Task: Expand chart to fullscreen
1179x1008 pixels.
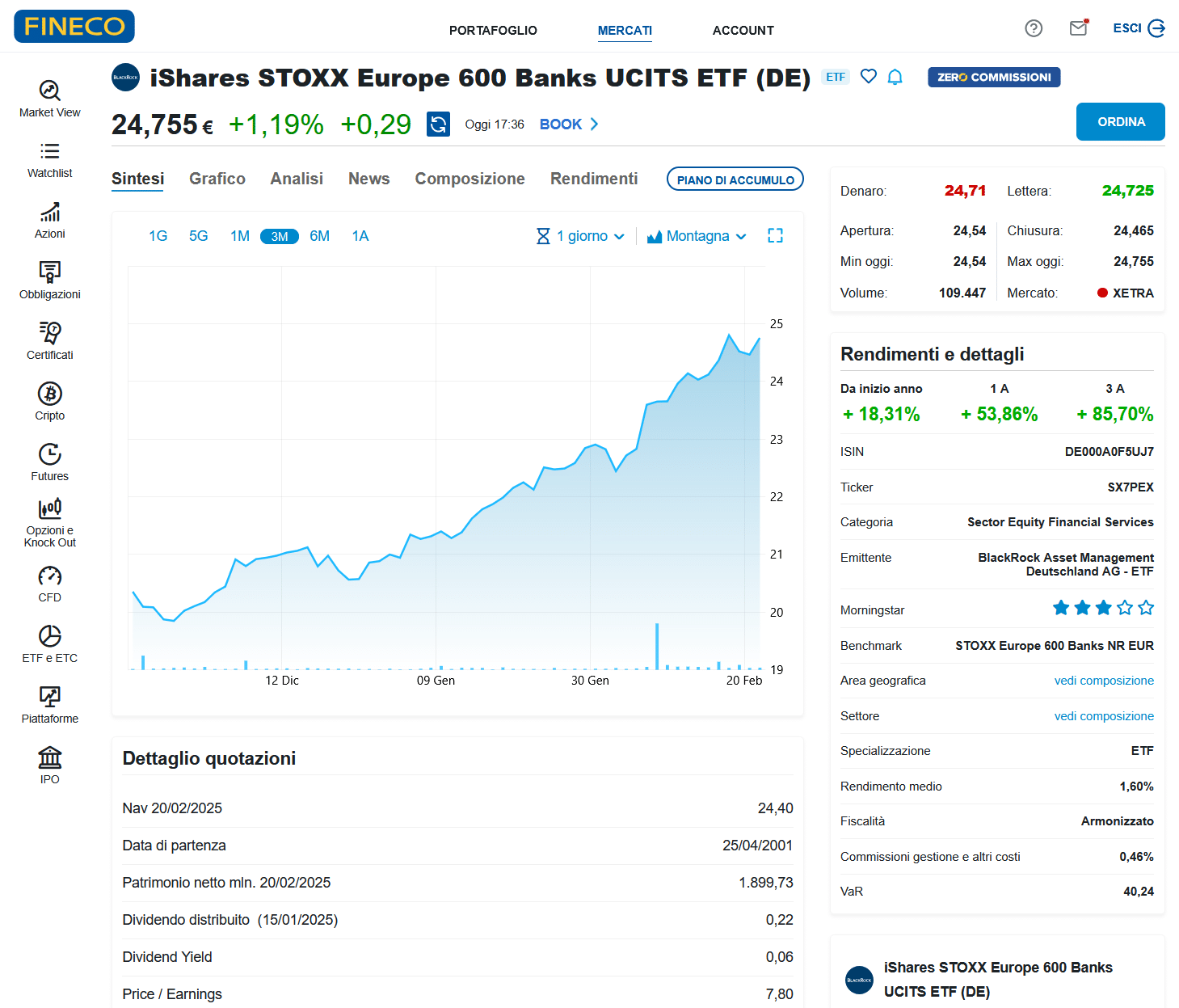Action: pyautogui.click(x=775, y=235)
